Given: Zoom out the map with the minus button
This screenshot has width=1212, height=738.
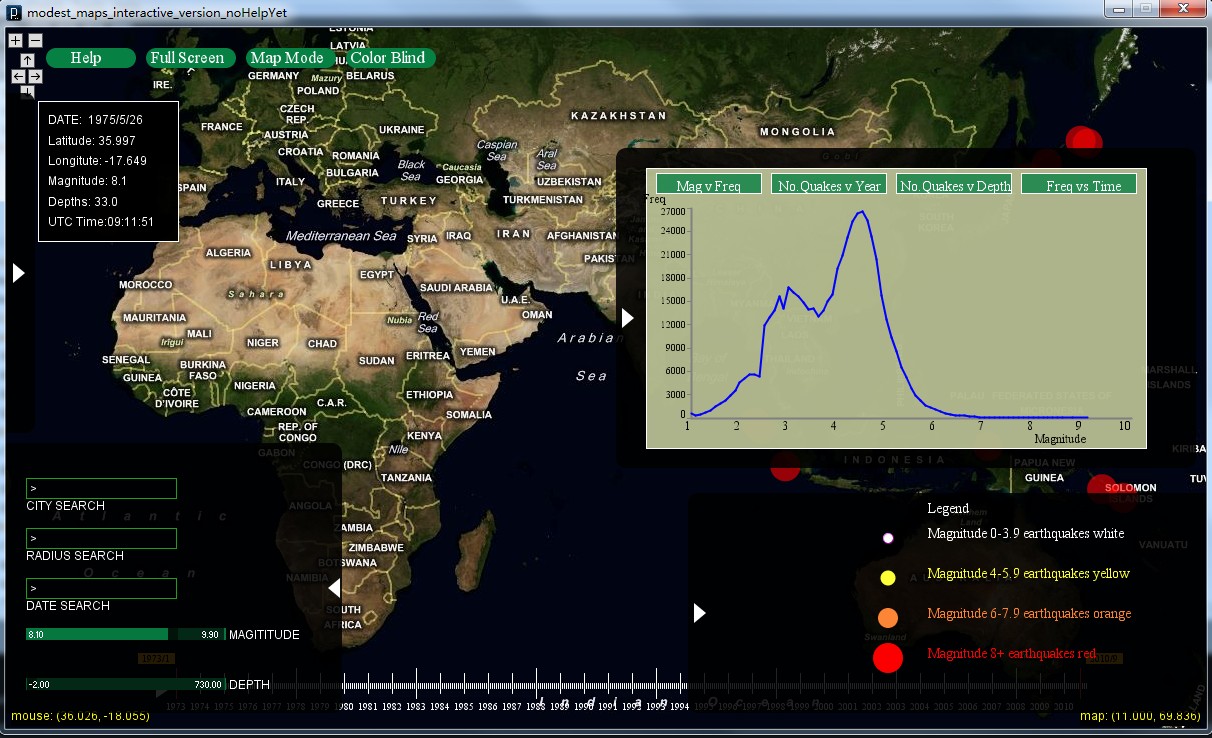Looking at the screenshot, I should click(35, 40).
